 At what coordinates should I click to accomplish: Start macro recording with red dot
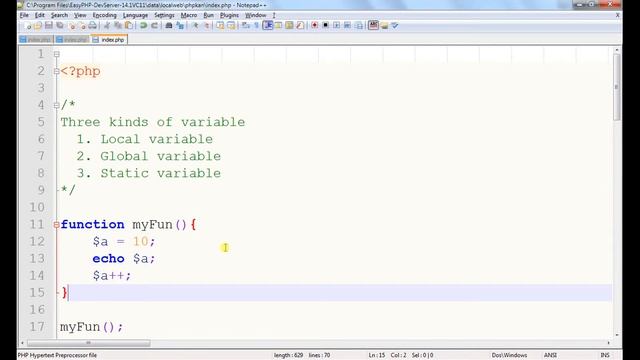(x=314, y=26)
